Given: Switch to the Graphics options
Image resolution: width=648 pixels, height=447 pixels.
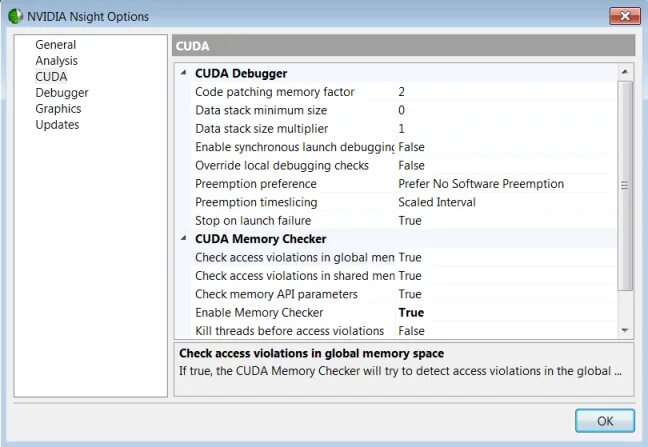Looking at the screenshot, I should point(58,109).
